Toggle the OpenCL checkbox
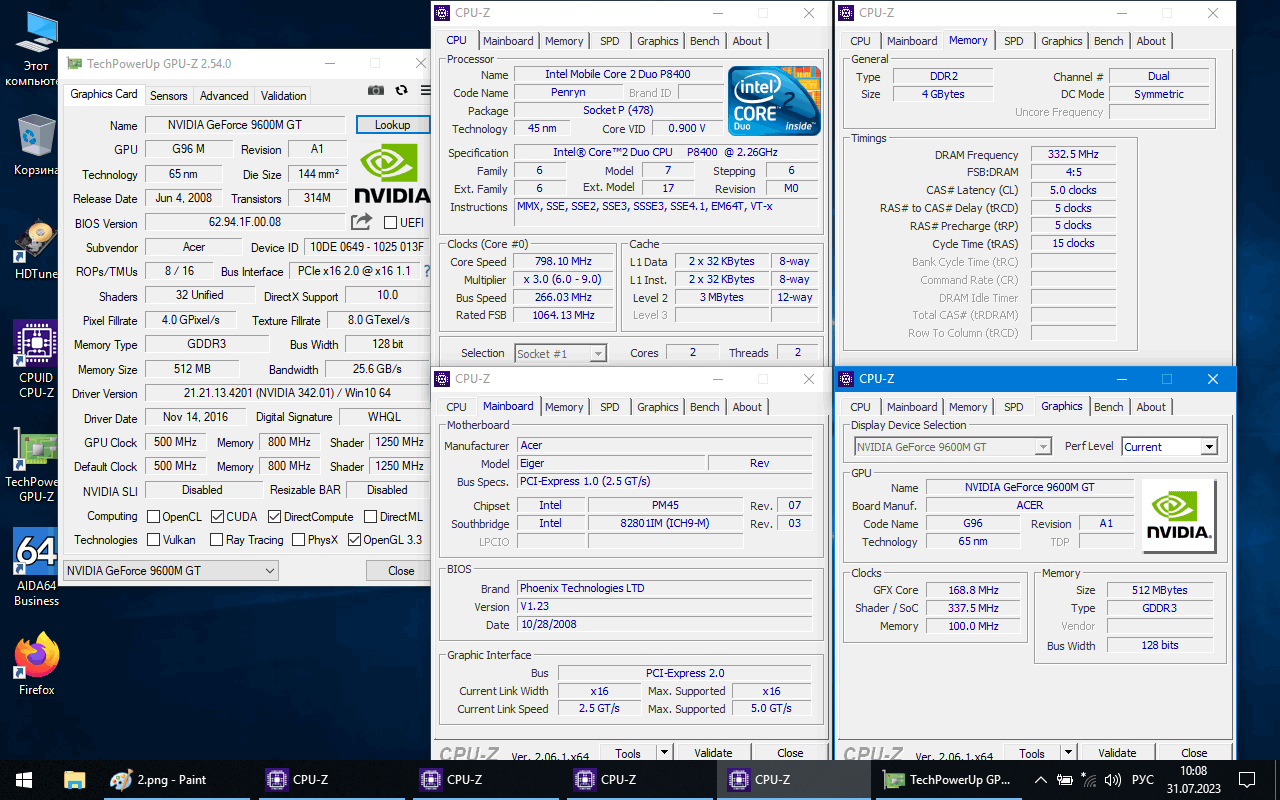Viewport: 1280px width, 800px height. 154,517
